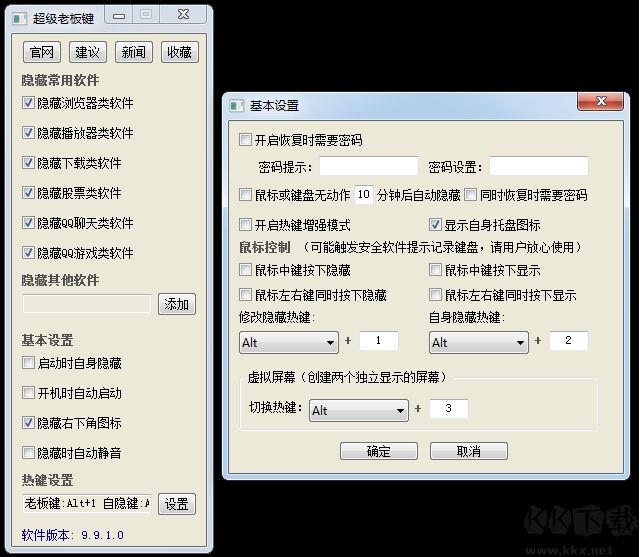Viewport: 640px width, 557px height.
Task: Click the 添加 button to add software
Action: point(176,304)
